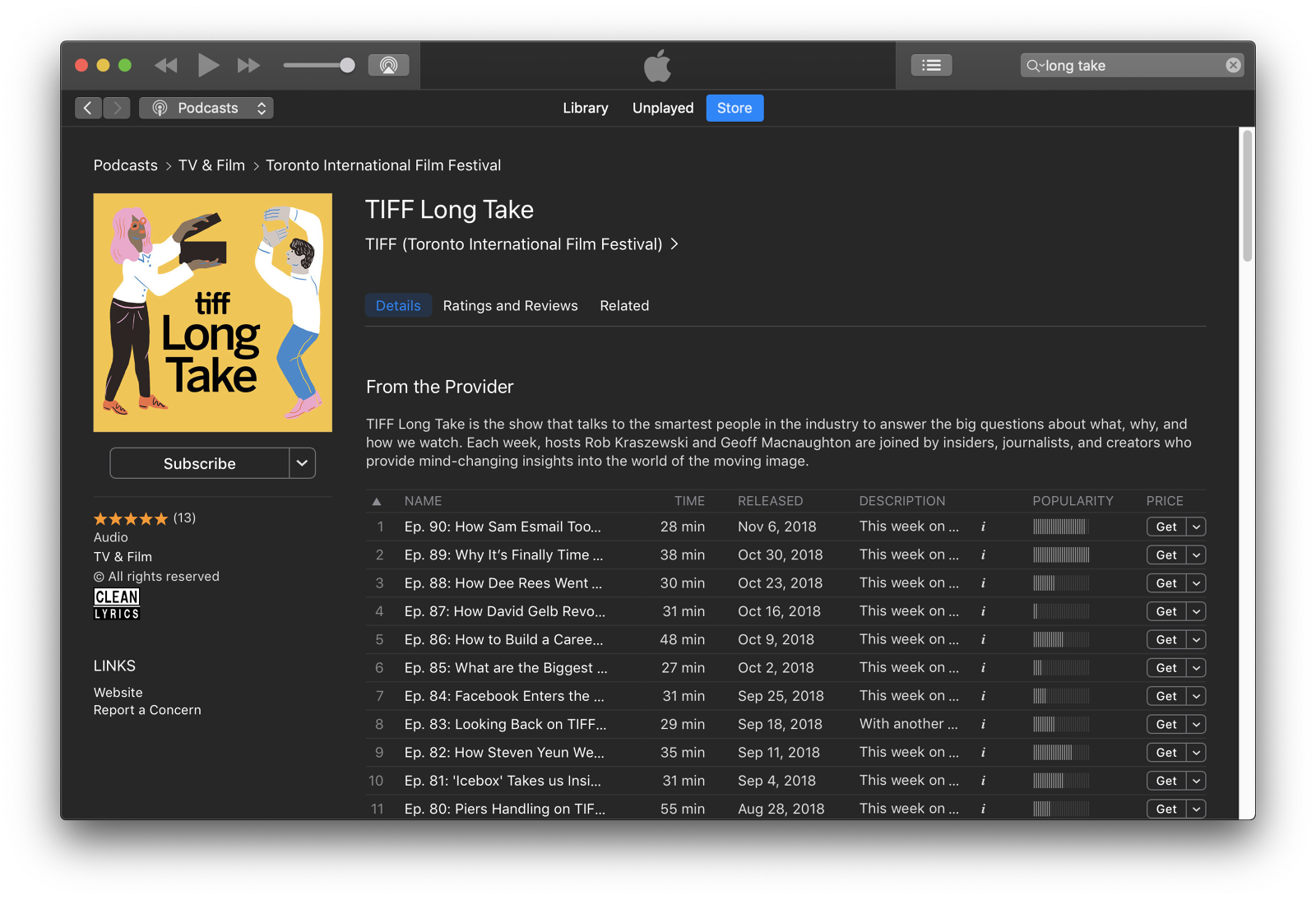Click the vertical scrollbar thumb

1247,197
